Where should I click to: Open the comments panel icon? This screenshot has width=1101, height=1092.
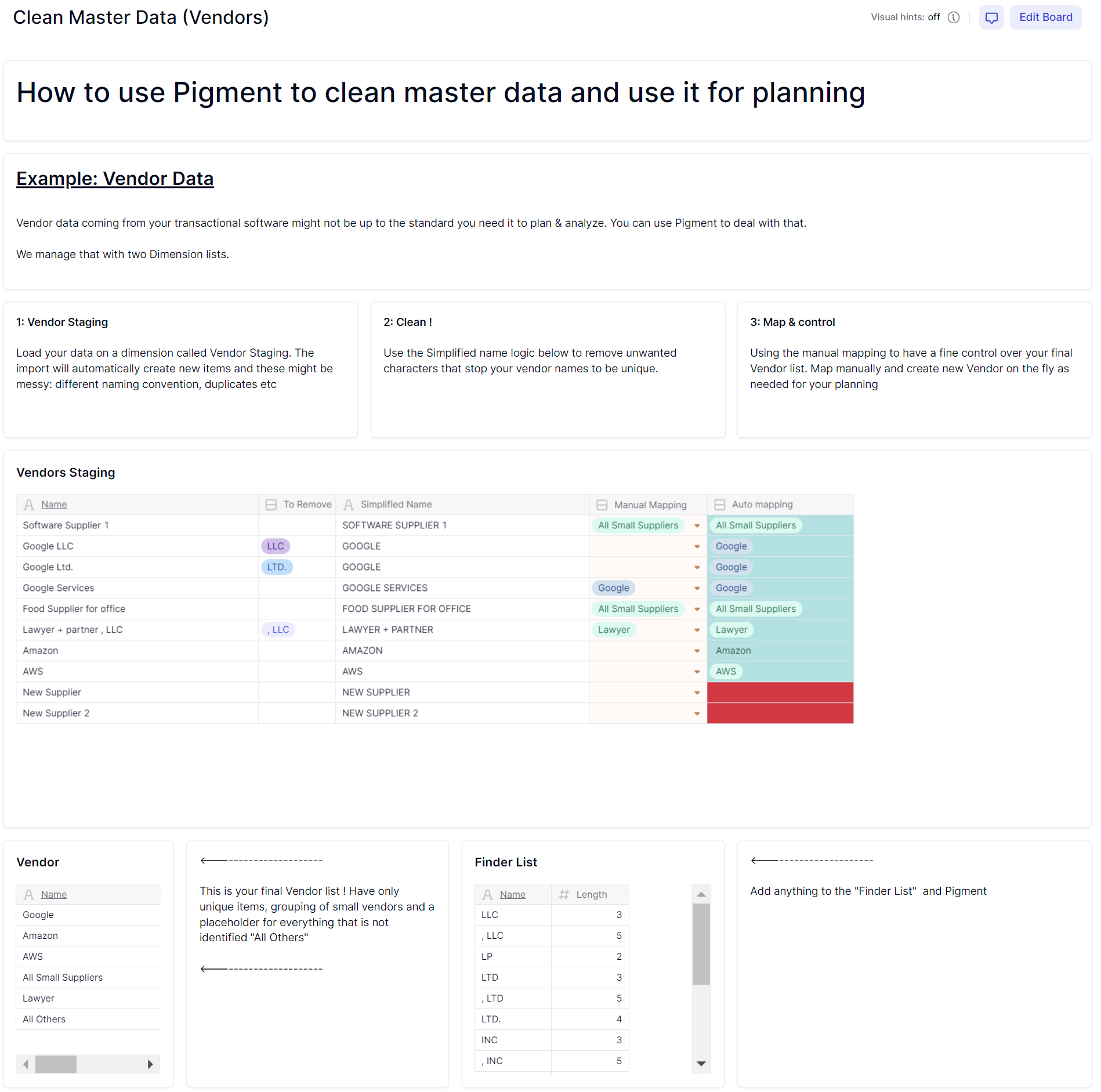(x=991, y=17)
